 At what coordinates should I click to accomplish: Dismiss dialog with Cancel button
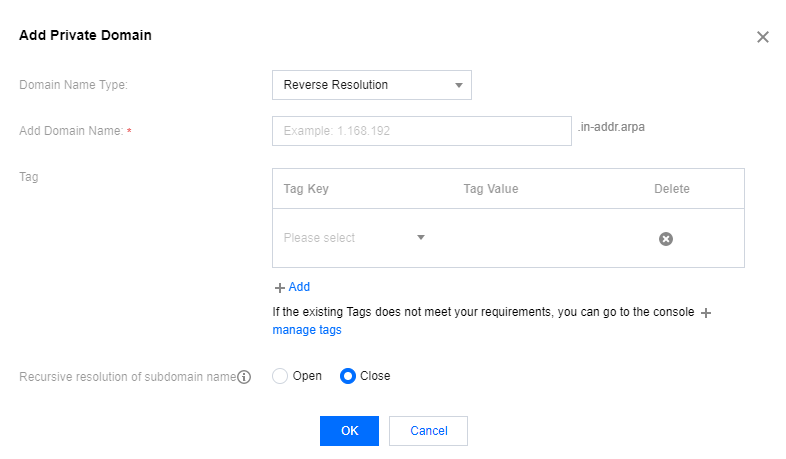tap(428, 430)
